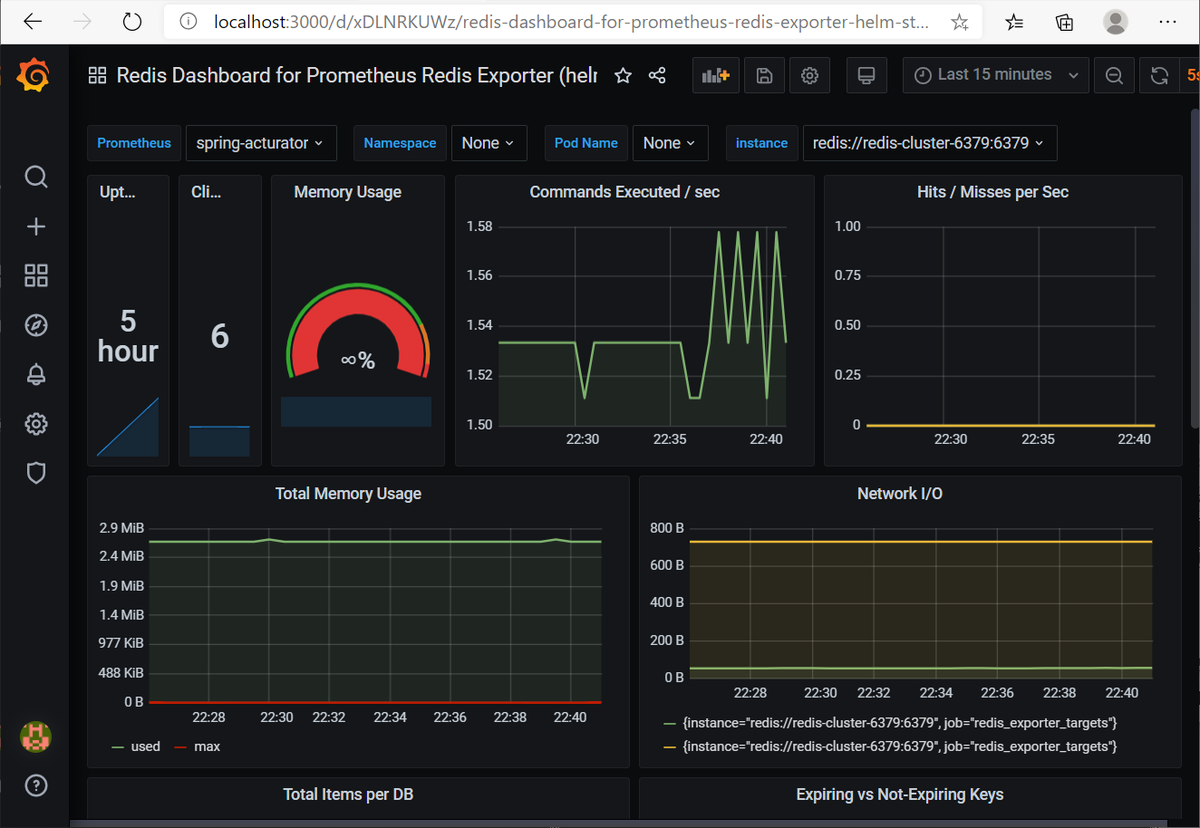Open the Alerting bell sidebar icon
Image resolution: width=1200 pixels, height=828 pixels.
36,374
